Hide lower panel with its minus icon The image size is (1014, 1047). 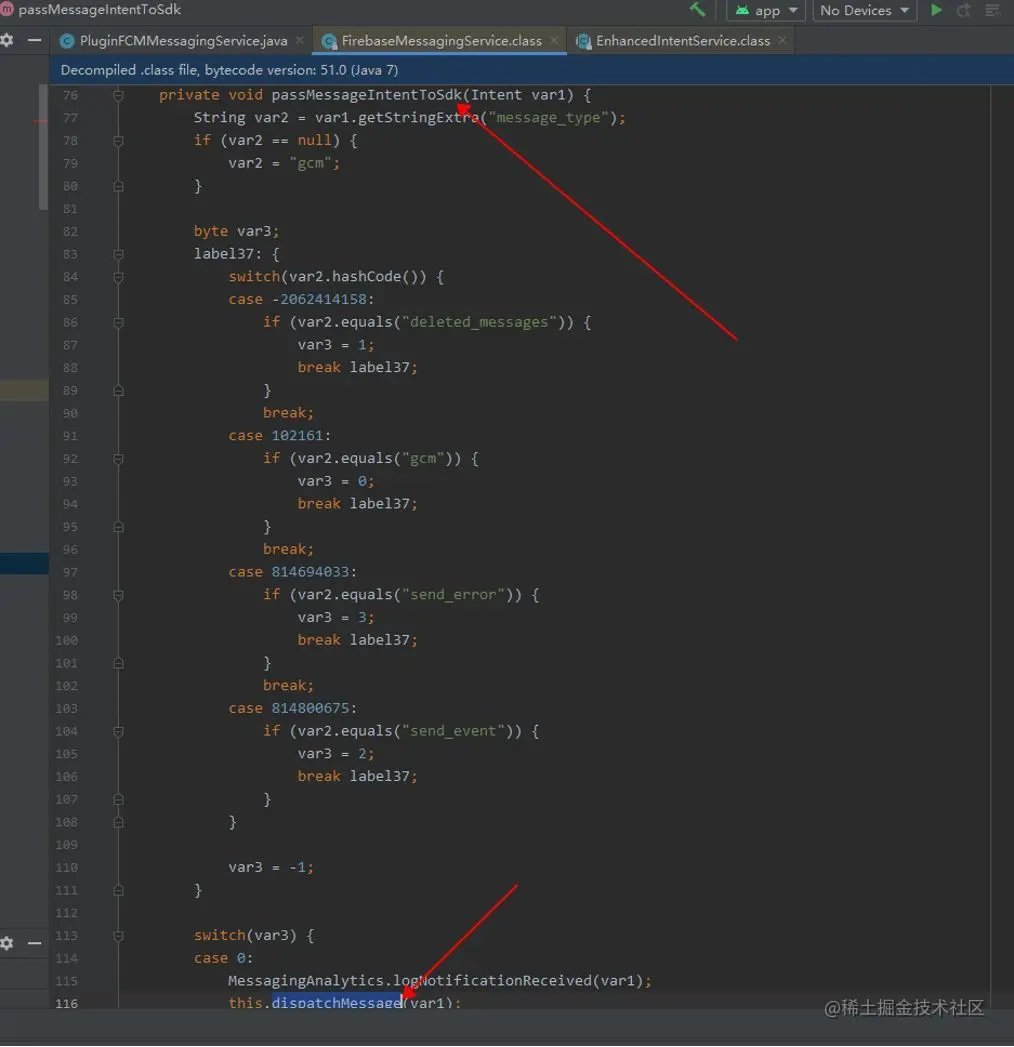[x=34, y=944]
